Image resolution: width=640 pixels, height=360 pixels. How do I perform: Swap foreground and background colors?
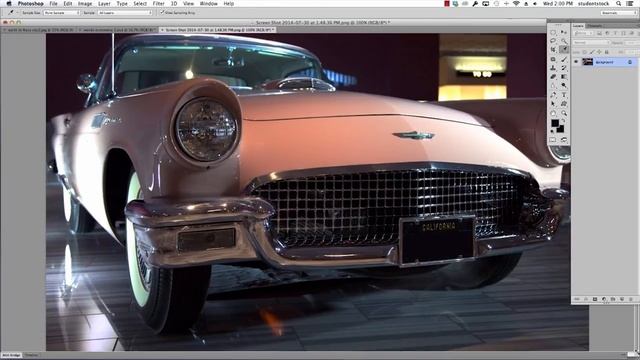coord(563,120)
